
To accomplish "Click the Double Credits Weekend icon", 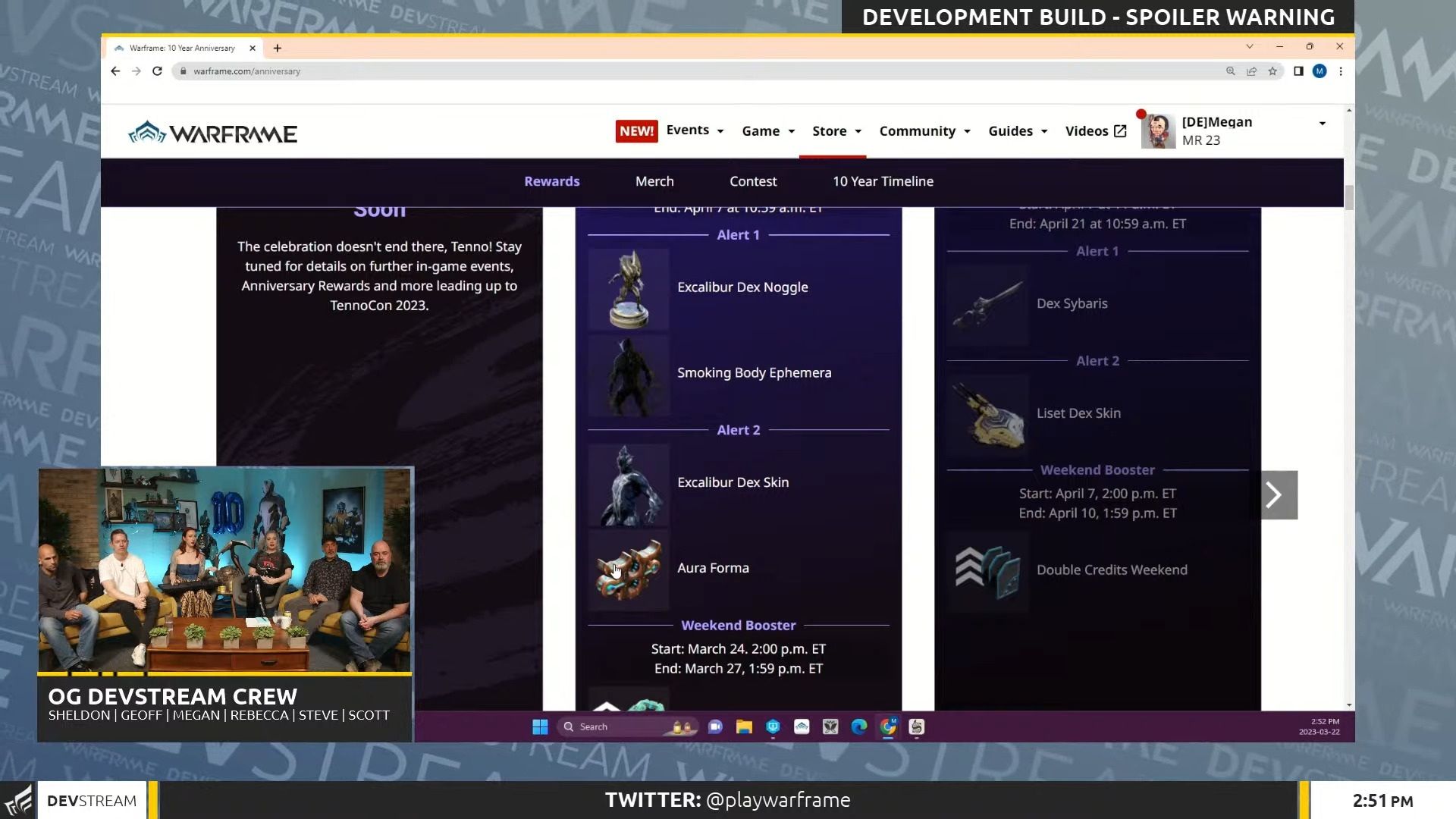I will pos(987,572).
